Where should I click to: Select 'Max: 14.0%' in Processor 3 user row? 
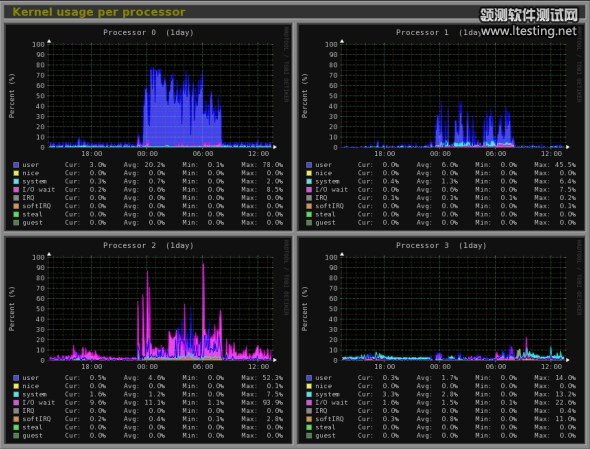[555, 378]
